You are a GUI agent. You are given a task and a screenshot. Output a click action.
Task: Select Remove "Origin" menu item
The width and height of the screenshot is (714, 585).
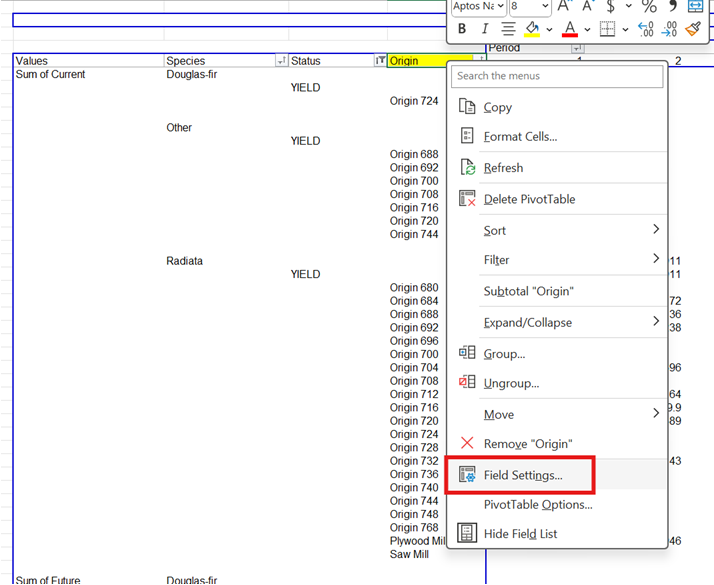point(557,443)
